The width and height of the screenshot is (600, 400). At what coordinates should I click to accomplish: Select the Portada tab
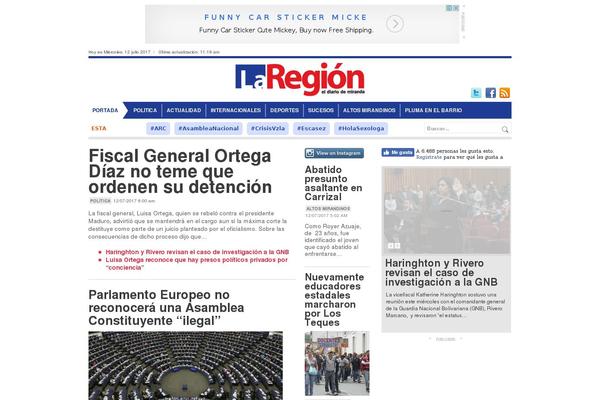[x=105, y=110]
